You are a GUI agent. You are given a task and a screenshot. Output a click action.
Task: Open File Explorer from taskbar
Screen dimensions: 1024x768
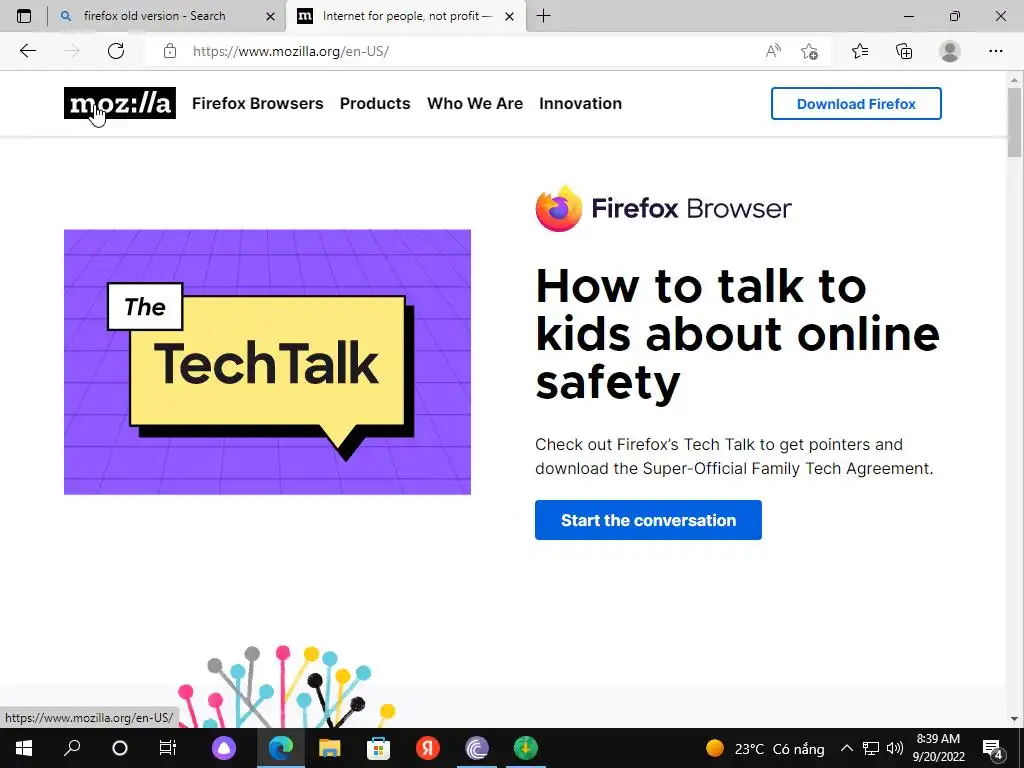pos(330,748)
